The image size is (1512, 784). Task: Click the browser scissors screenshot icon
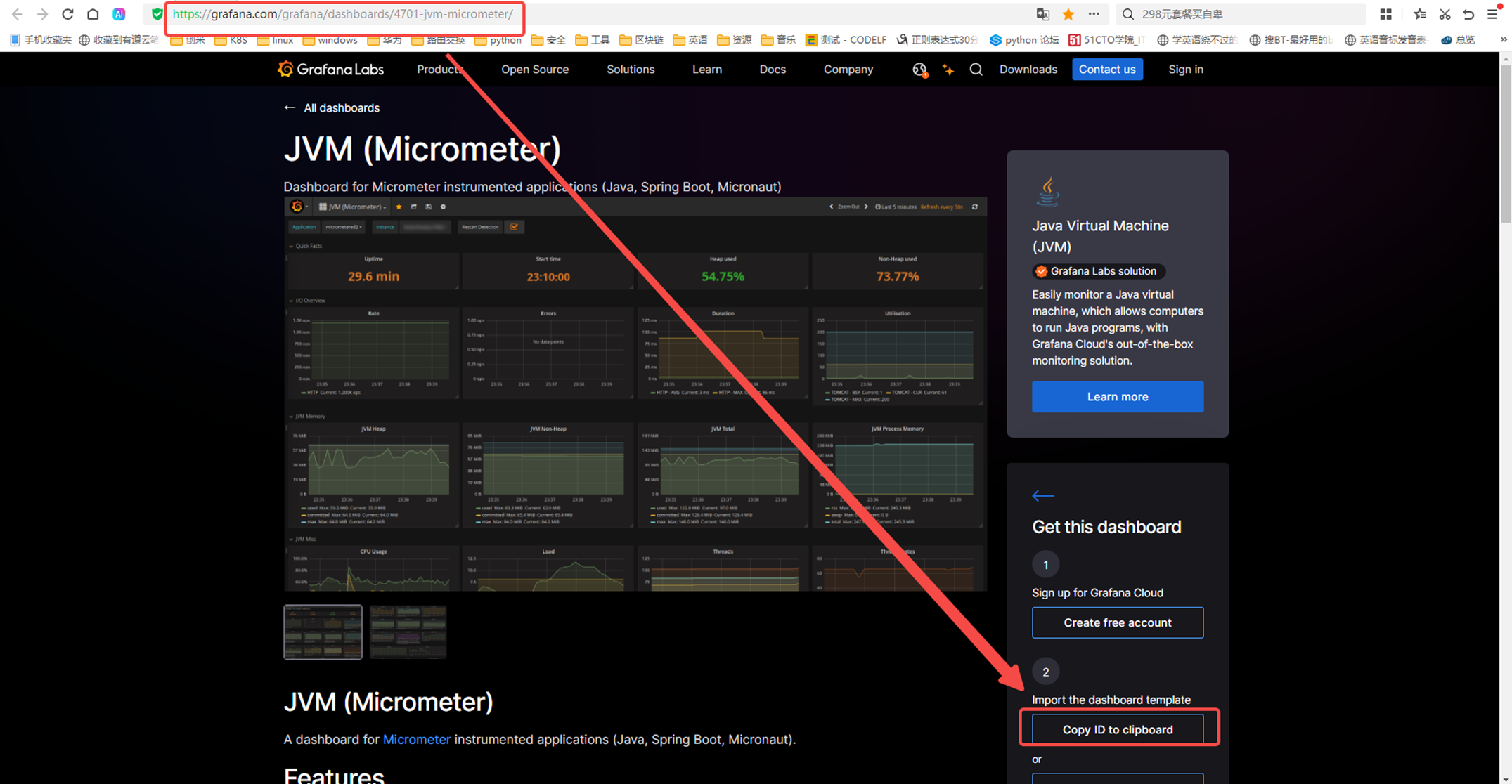pos(1445,14)
